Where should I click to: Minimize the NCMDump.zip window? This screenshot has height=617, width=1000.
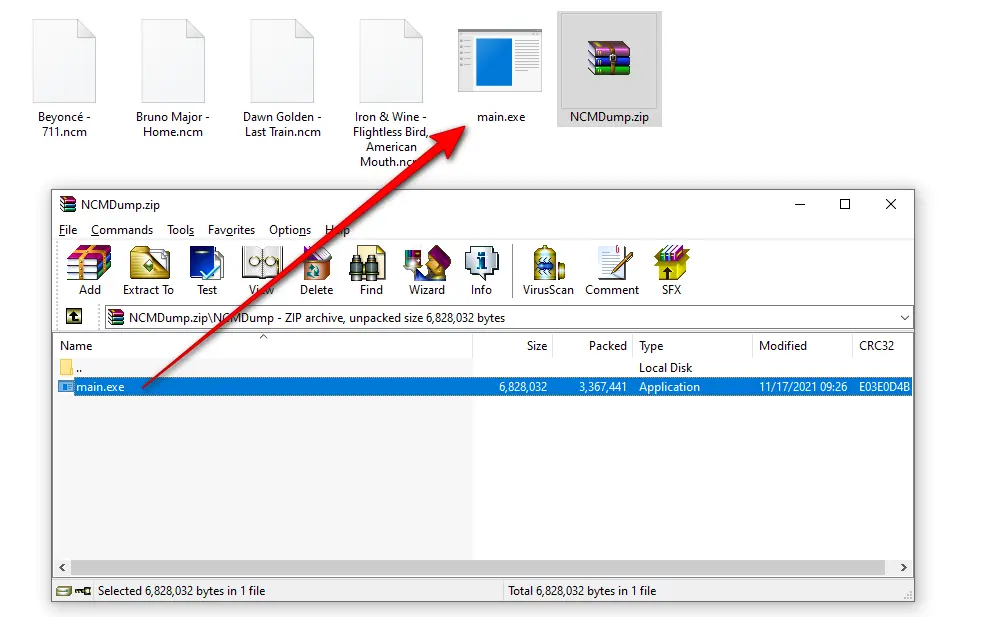[800, 204]
